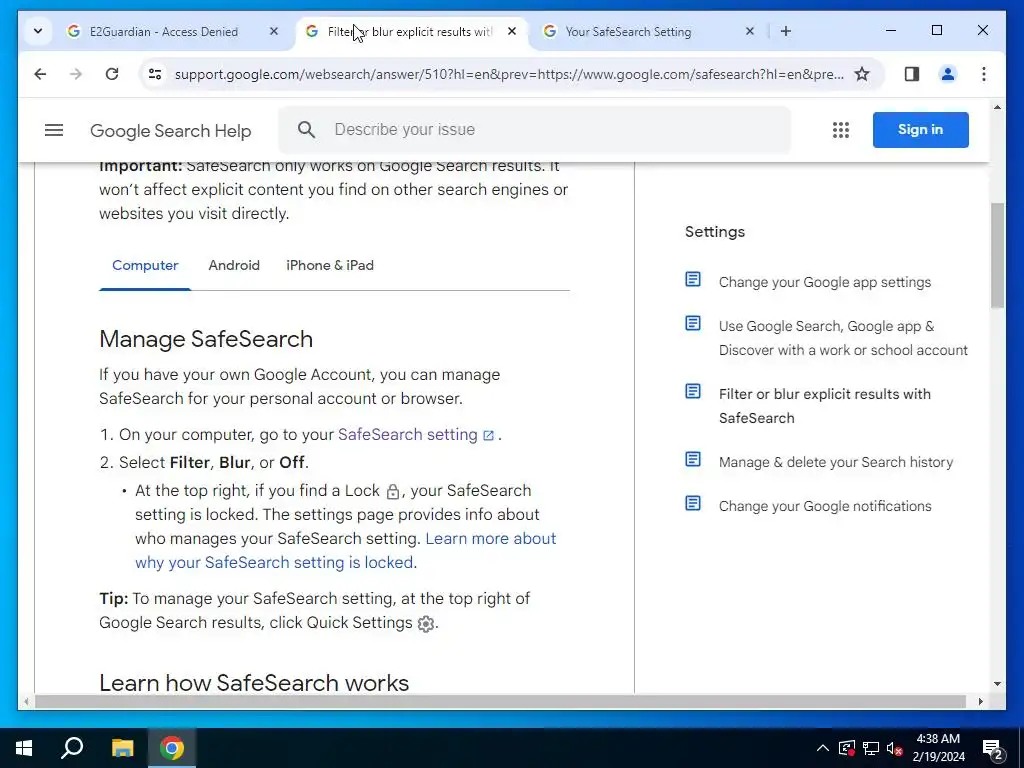Open Windows taskbar search

[72, 748]
